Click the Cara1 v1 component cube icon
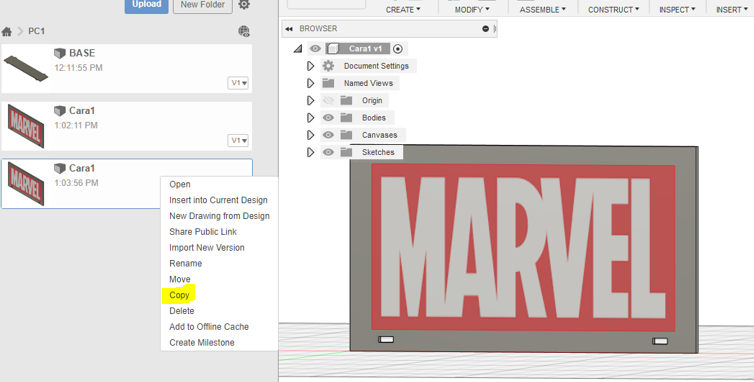This screenshot has height=382, width=754. 333,49
